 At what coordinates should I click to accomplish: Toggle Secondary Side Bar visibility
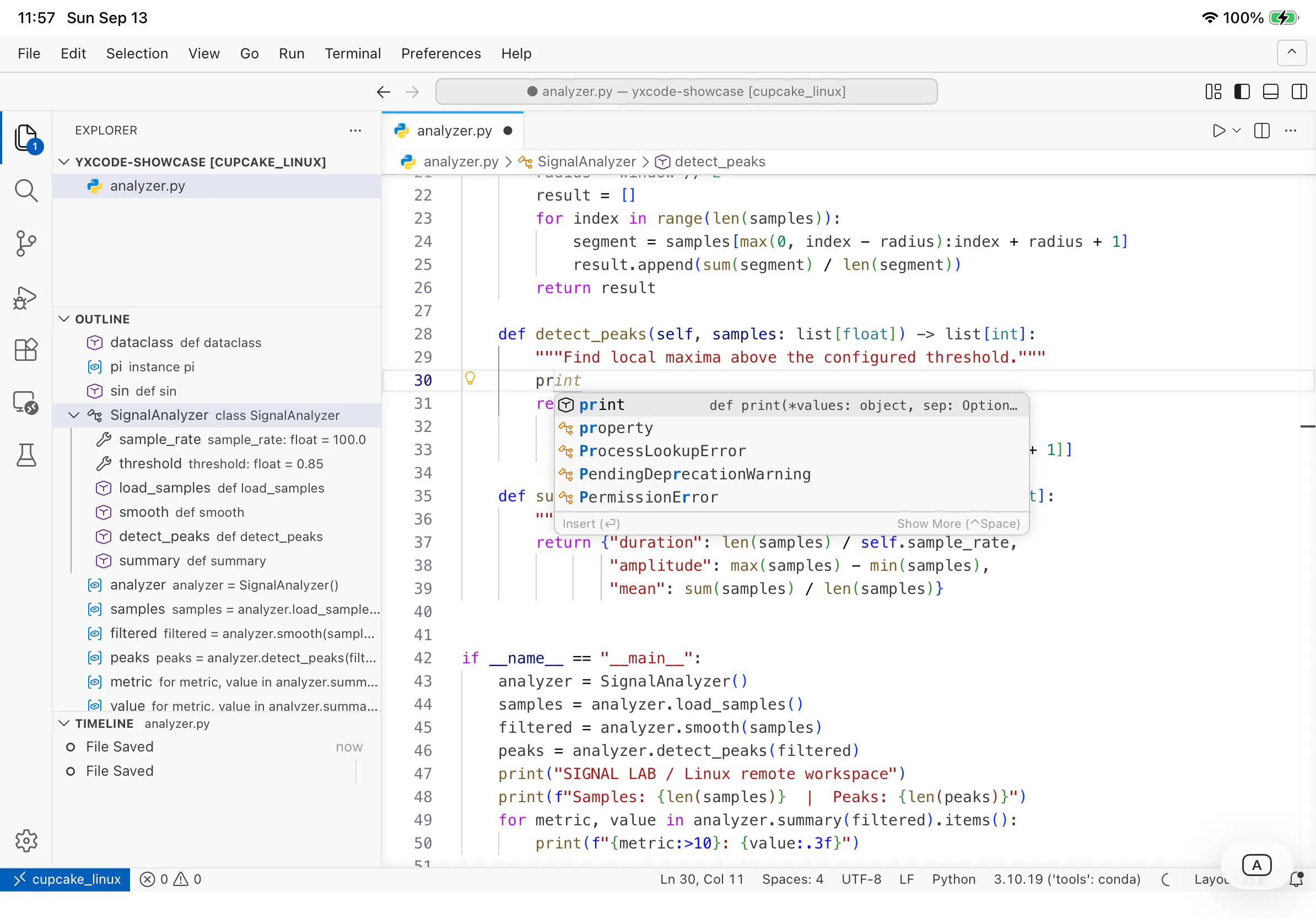click(1299, 91)
